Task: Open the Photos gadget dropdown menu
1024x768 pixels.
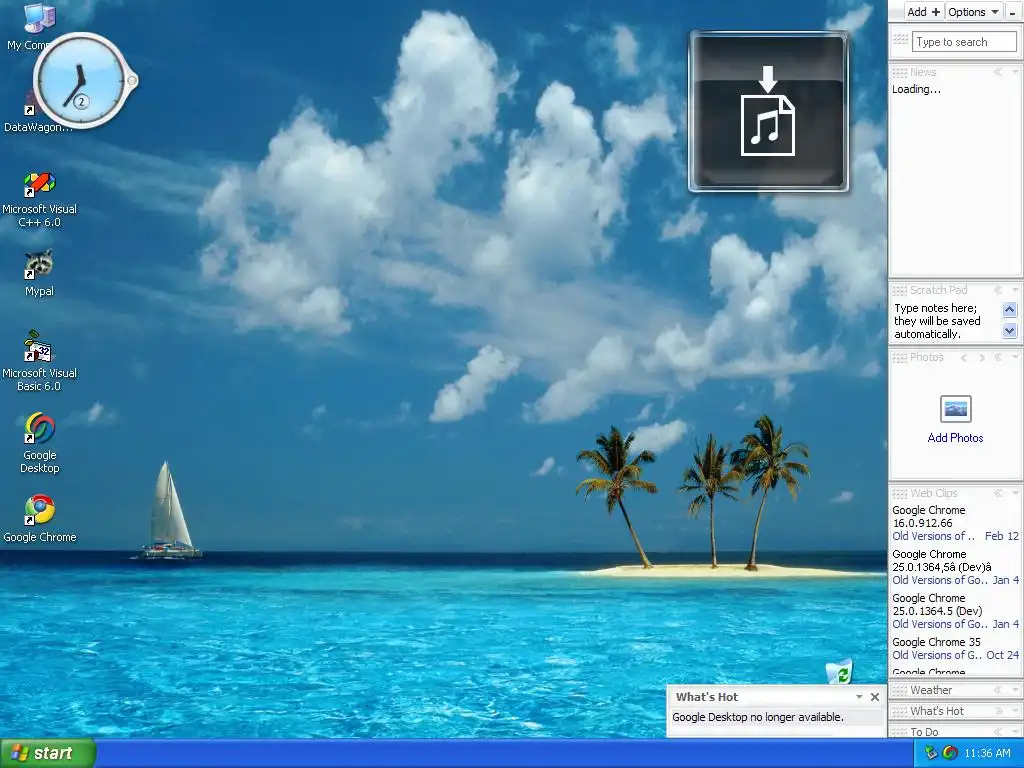Action: [1016, 357]
